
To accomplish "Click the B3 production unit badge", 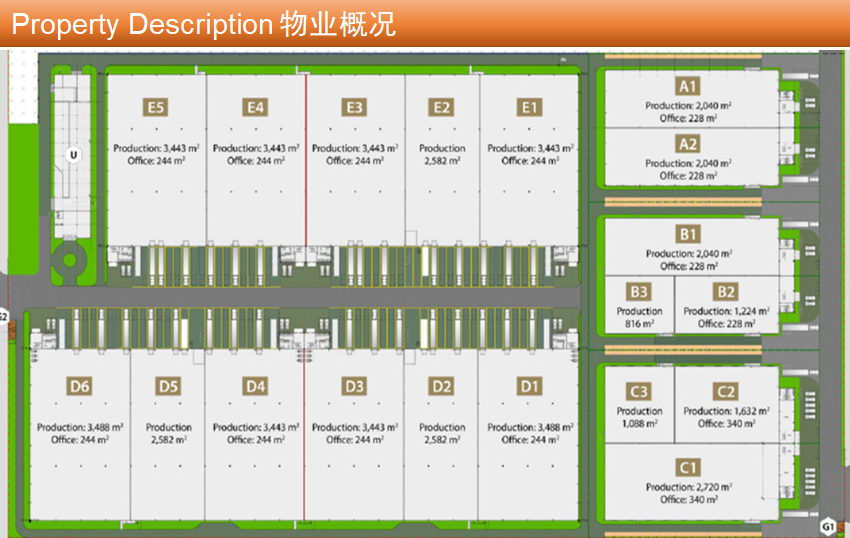I will pyautogui.click(x=639, y=292).
